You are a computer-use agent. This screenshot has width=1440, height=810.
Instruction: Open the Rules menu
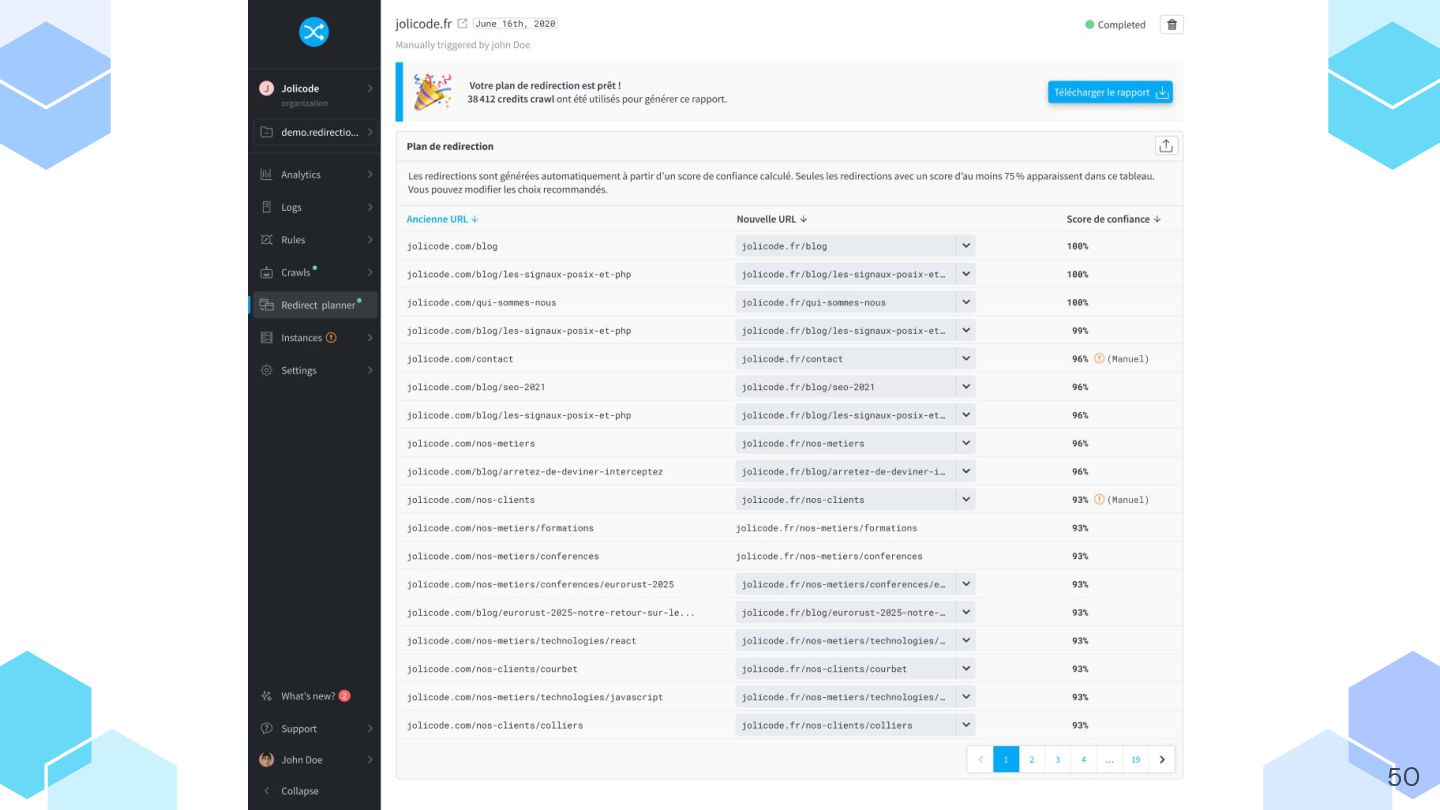point(315,240)
